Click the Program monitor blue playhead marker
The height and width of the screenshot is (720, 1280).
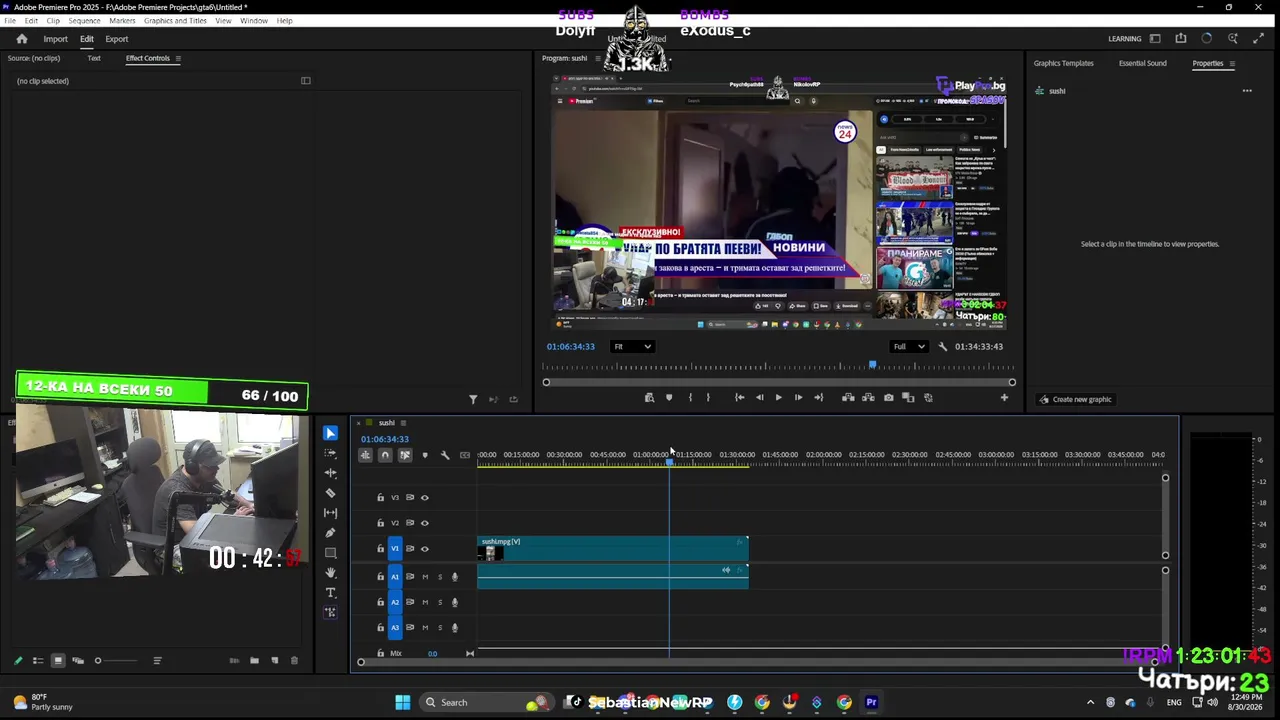[872, 366]
